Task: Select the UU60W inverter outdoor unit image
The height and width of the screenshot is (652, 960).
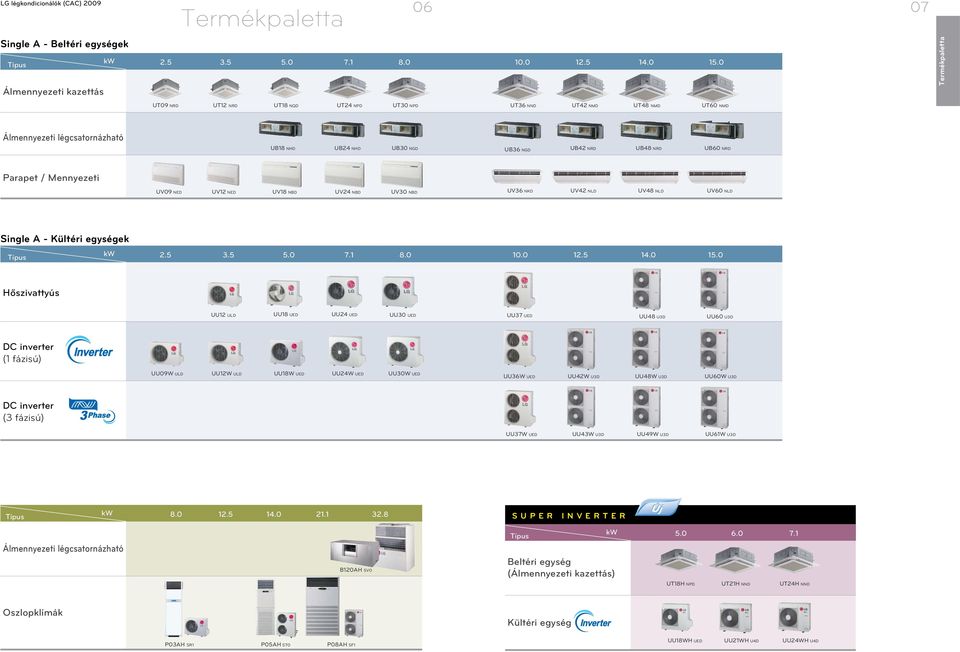Action: coord(714,350)
